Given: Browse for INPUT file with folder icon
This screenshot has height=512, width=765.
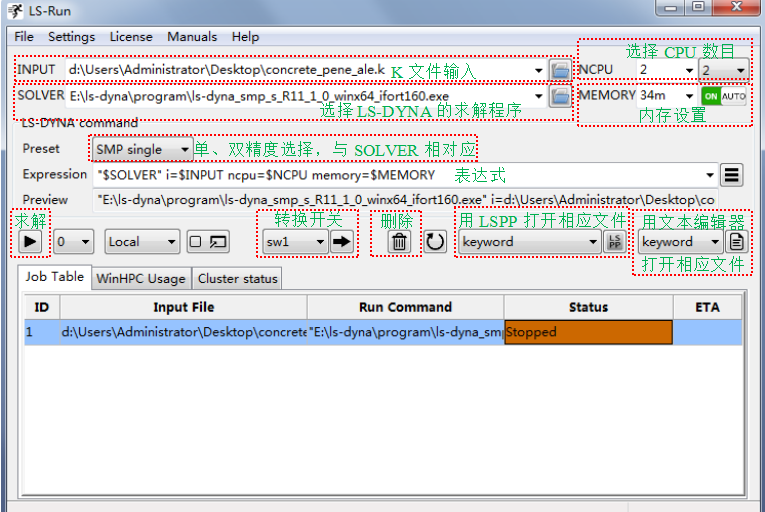Looking at the screenshot, I should tap(561, 70).
